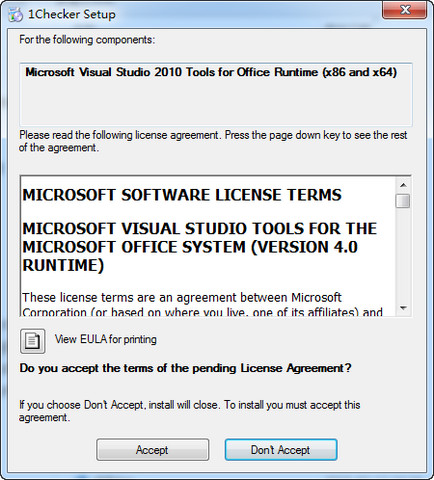
Task: Click the 1Checker Setup installer icon in title bar
Action: click(x=15, y=15)
